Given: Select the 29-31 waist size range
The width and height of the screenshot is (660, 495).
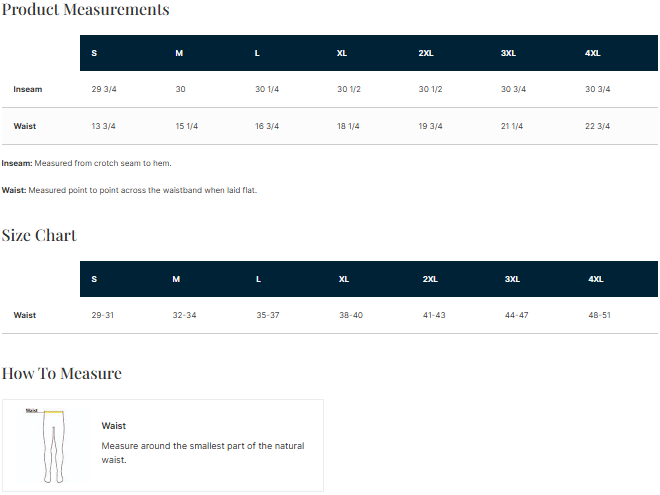Looking at the screenshot, I should (x=102, y=315).
